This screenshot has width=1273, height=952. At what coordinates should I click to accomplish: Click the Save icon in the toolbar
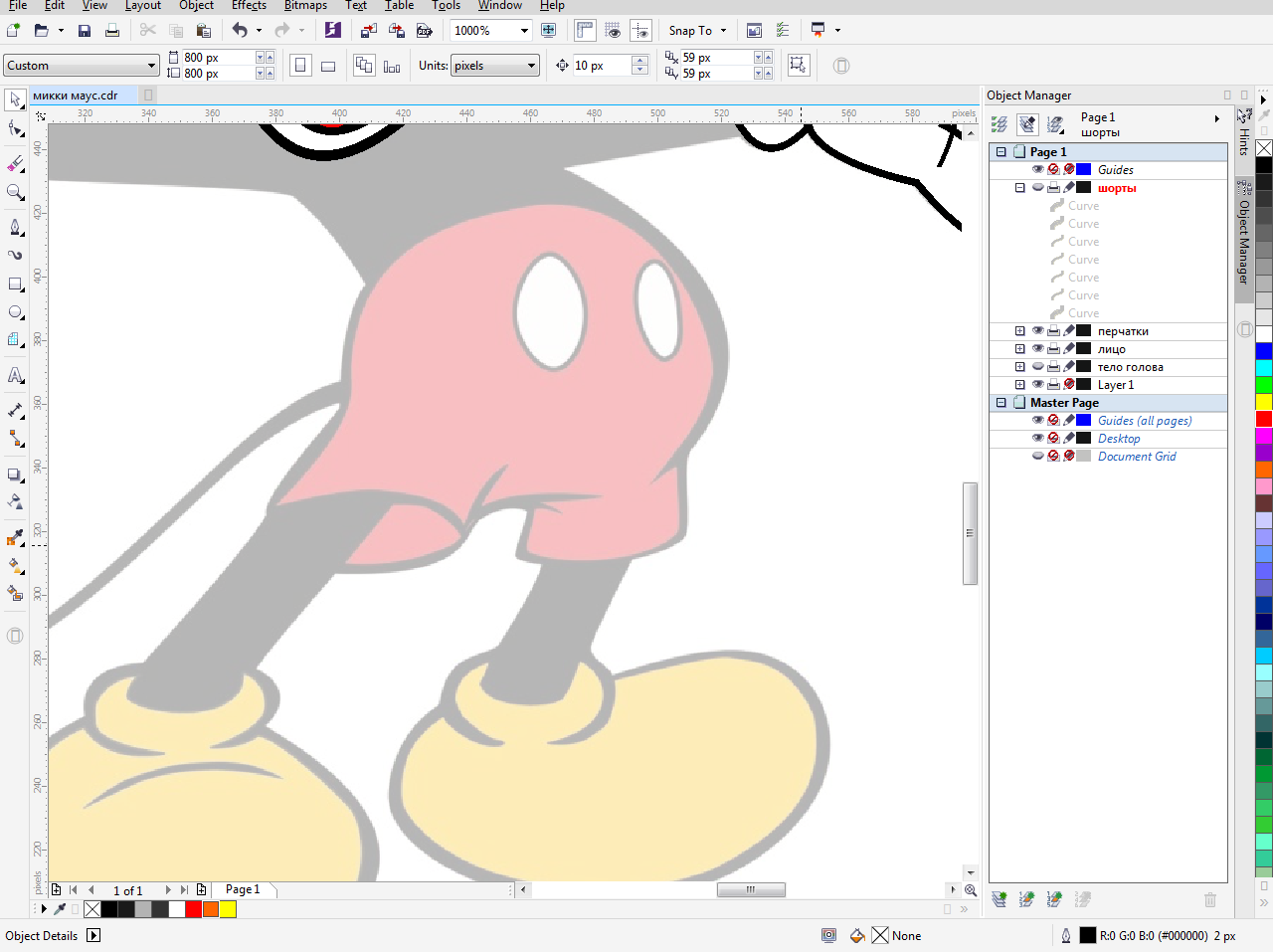[x=85, y=31]
